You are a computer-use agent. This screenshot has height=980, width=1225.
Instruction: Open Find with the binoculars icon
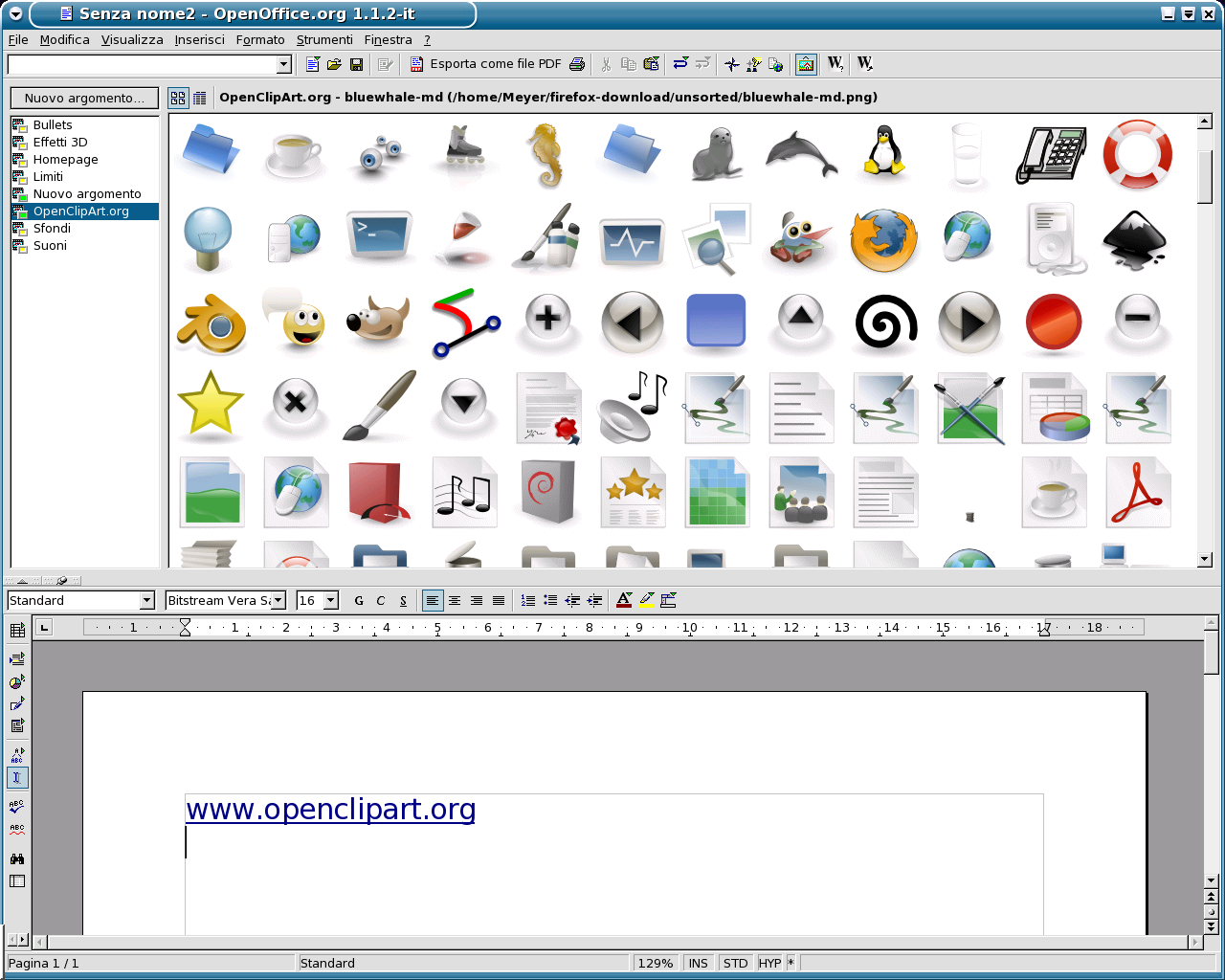pos(17,858)
